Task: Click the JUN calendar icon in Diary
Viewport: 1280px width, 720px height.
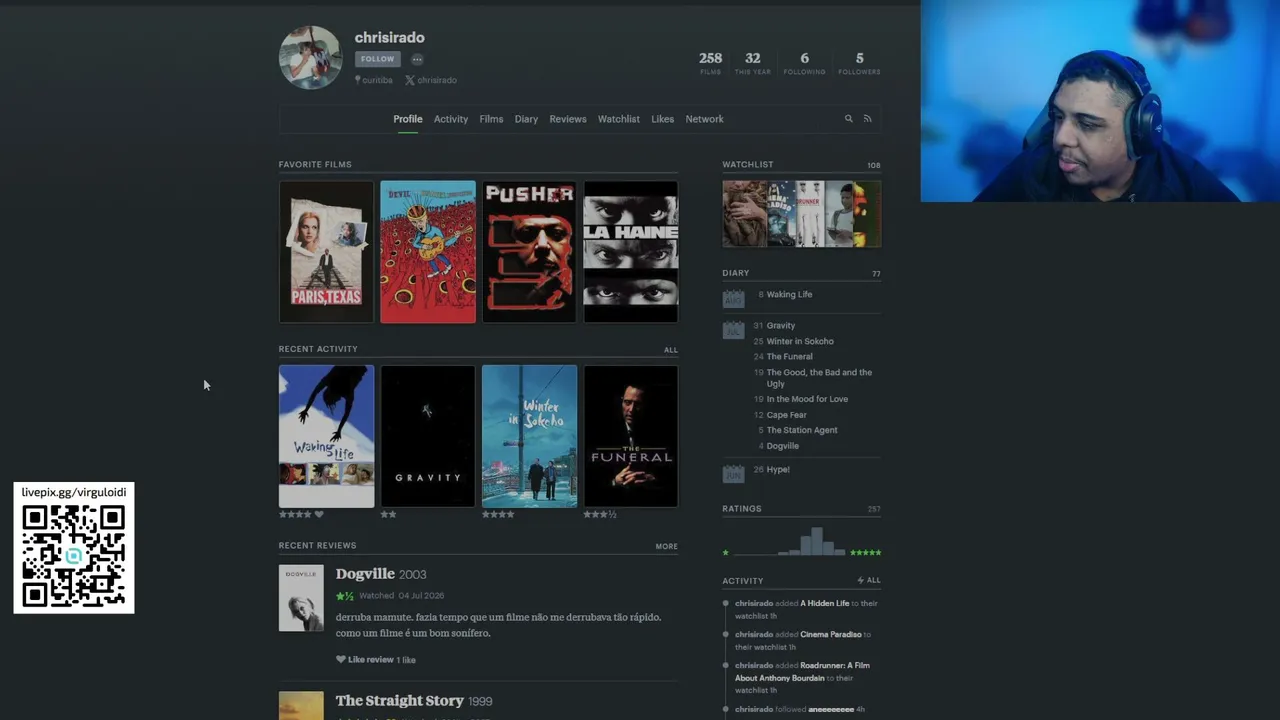Action: [733, 473]
